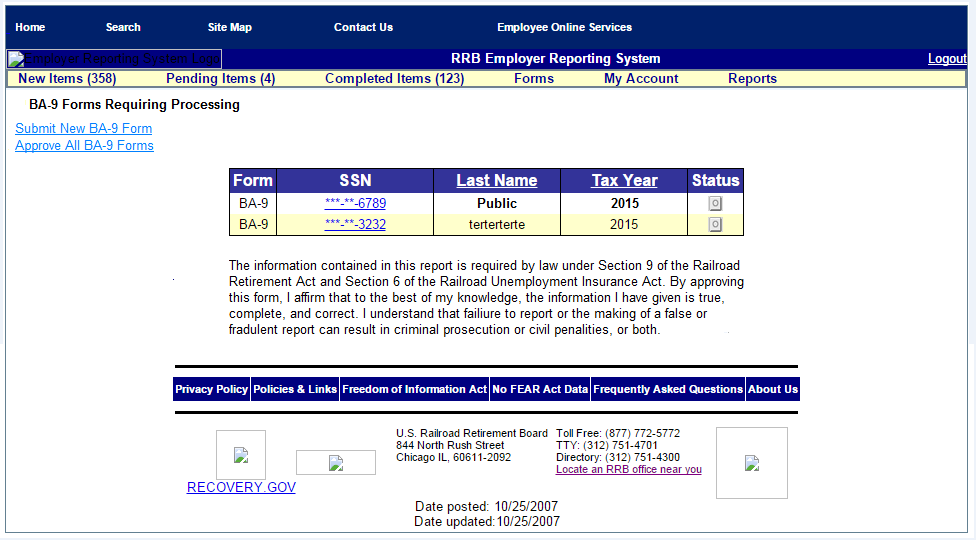
Task: Open the Forms menu
Action: tap(534, 79)
